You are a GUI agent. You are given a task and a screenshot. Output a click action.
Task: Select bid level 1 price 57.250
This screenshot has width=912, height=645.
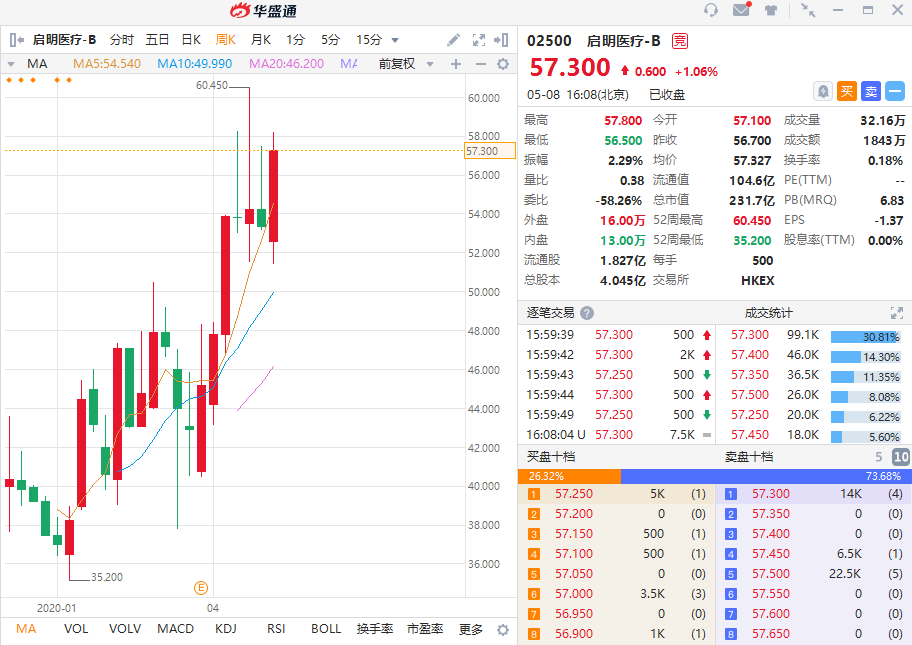coord(573,494)
